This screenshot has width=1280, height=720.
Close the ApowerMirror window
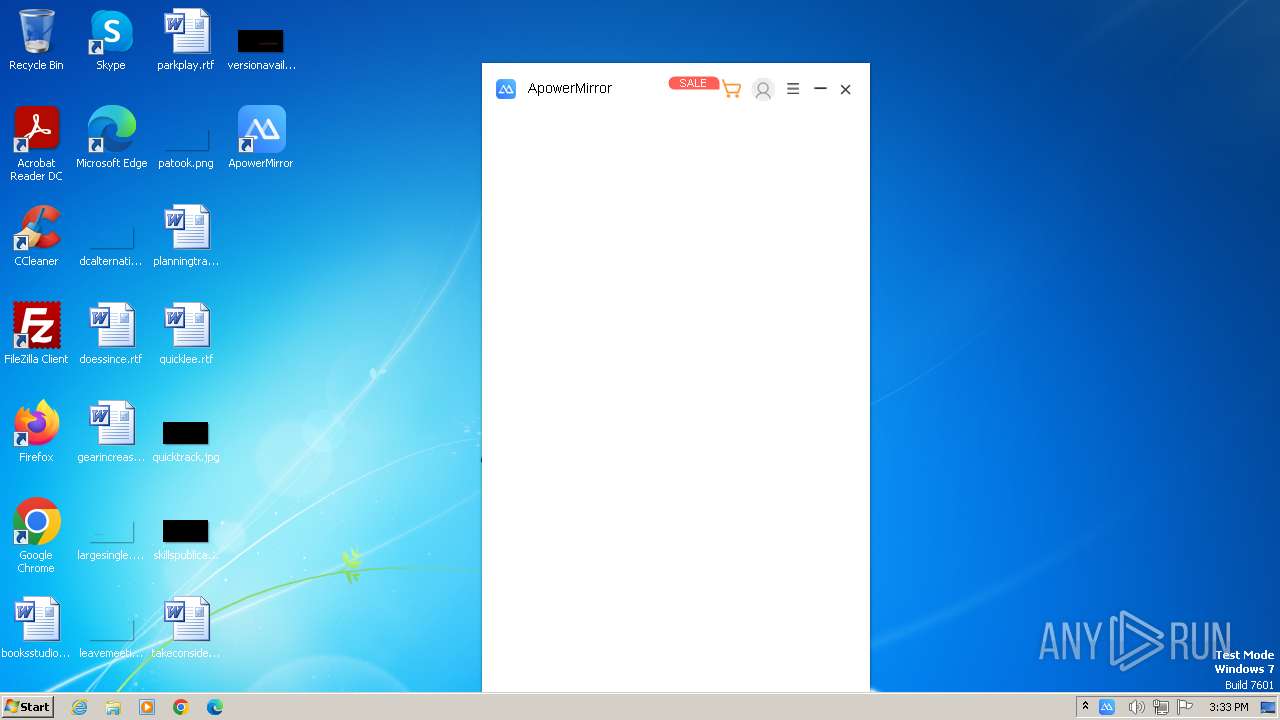(x=845, y=89)
